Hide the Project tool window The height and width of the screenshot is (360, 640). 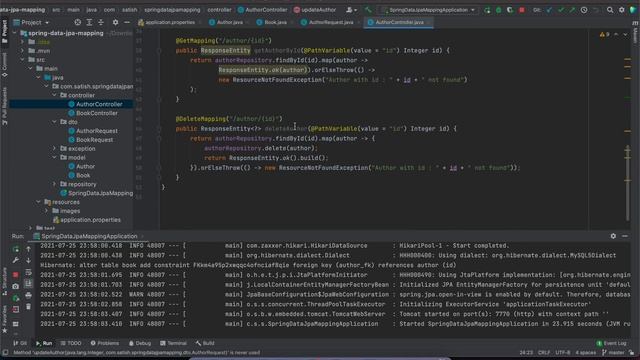(x=127, y=22)
